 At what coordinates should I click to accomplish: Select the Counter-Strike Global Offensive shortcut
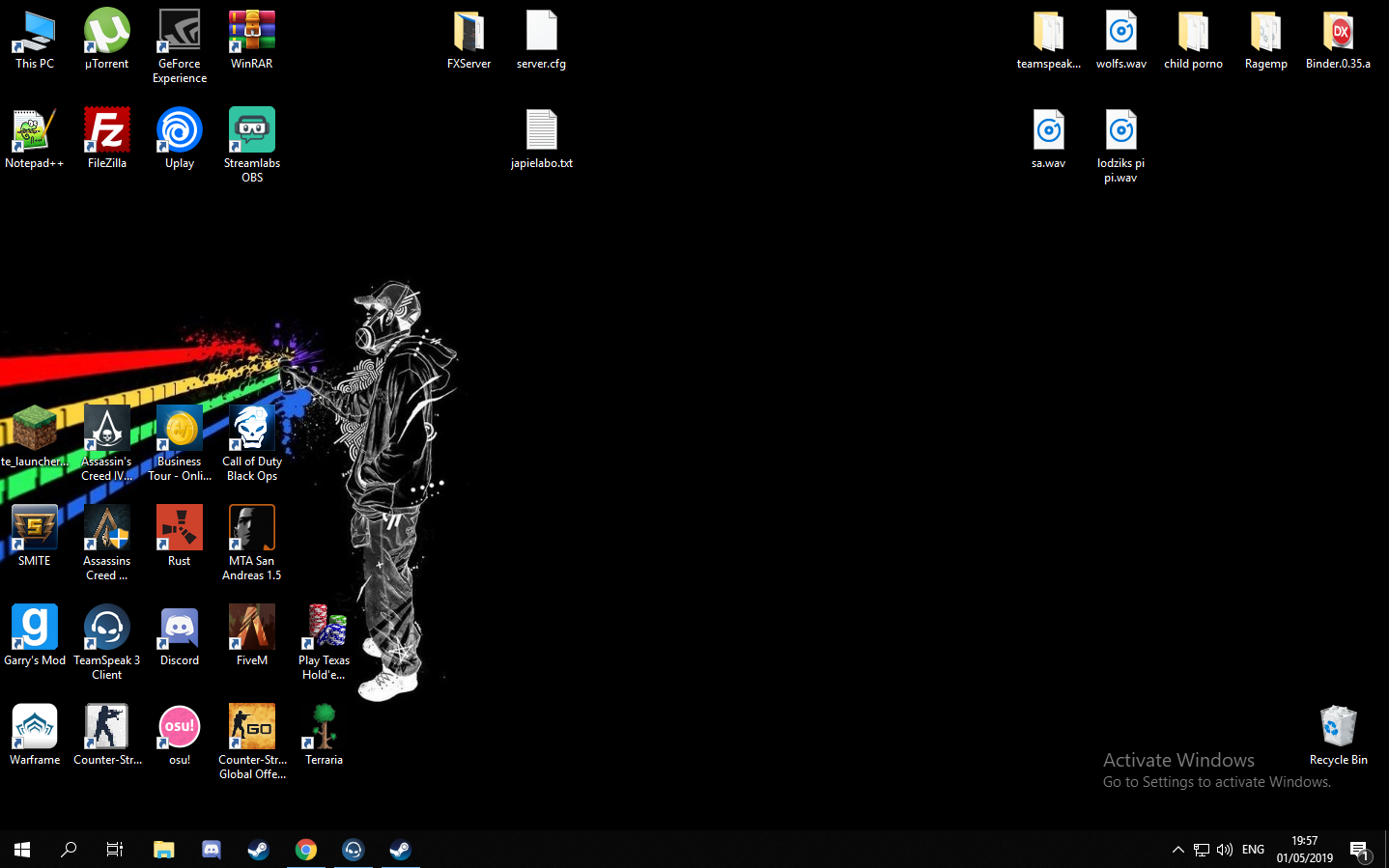[x=252, y=742]
